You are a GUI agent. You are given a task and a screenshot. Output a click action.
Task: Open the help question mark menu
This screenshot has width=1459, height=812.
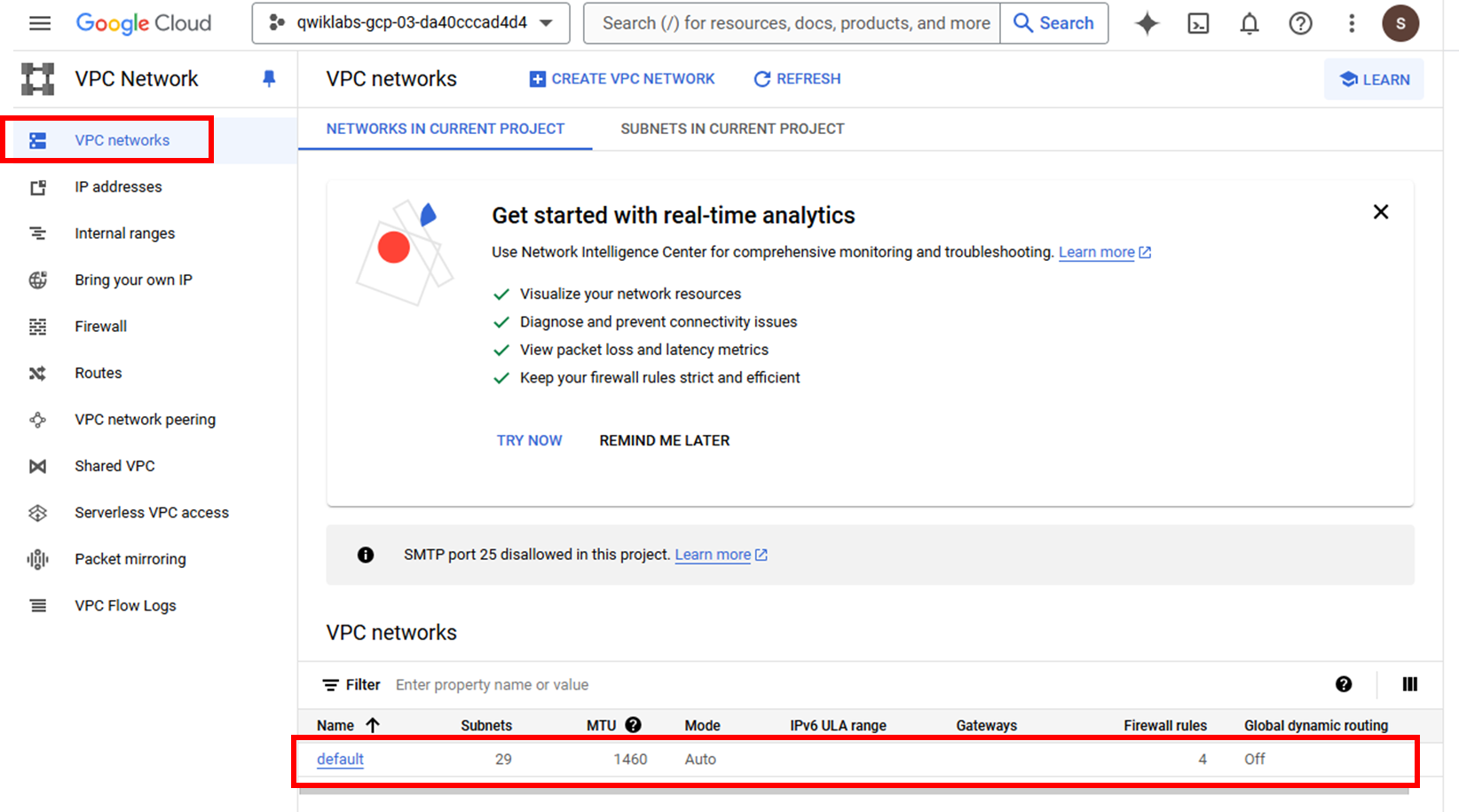[1300, 23]
